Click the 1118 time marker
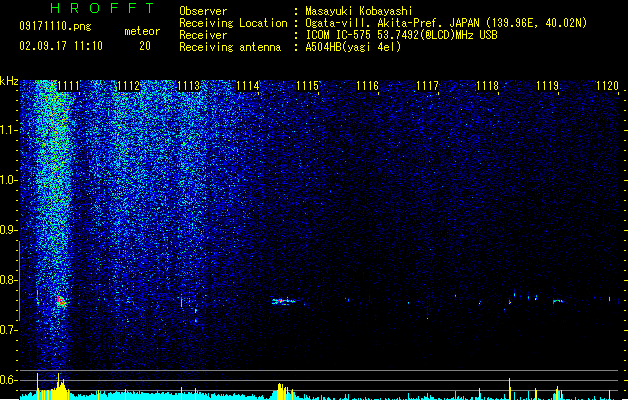Image resolution: width=629 pixels, height=400 pixels. tap(487, 86)
